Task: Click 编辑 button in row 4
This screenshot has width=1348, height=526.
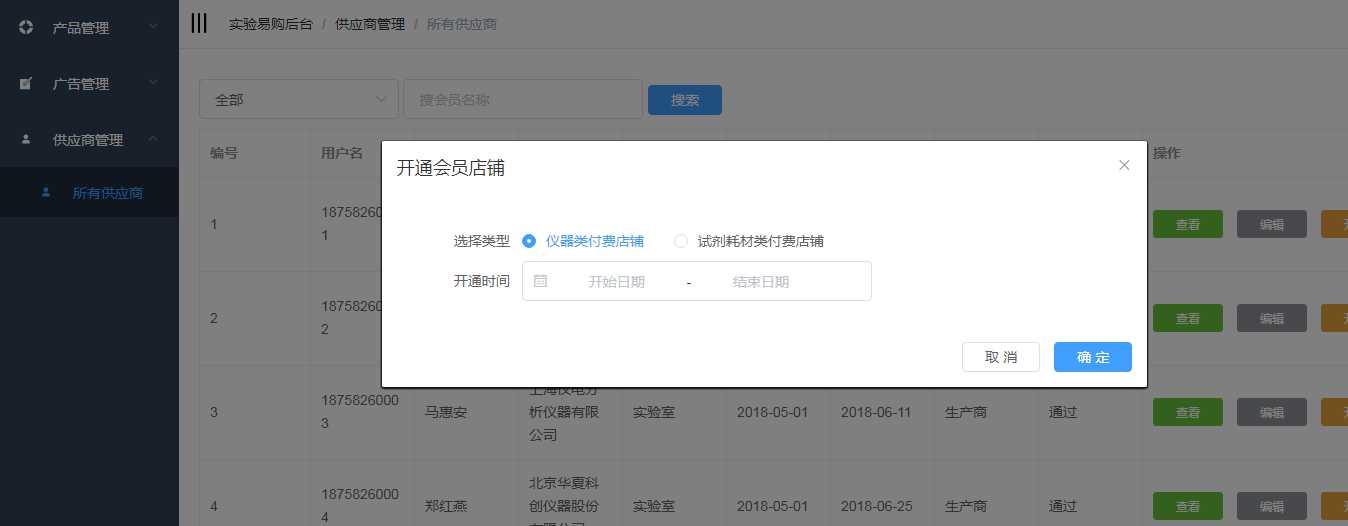Action: (1272, 506)
